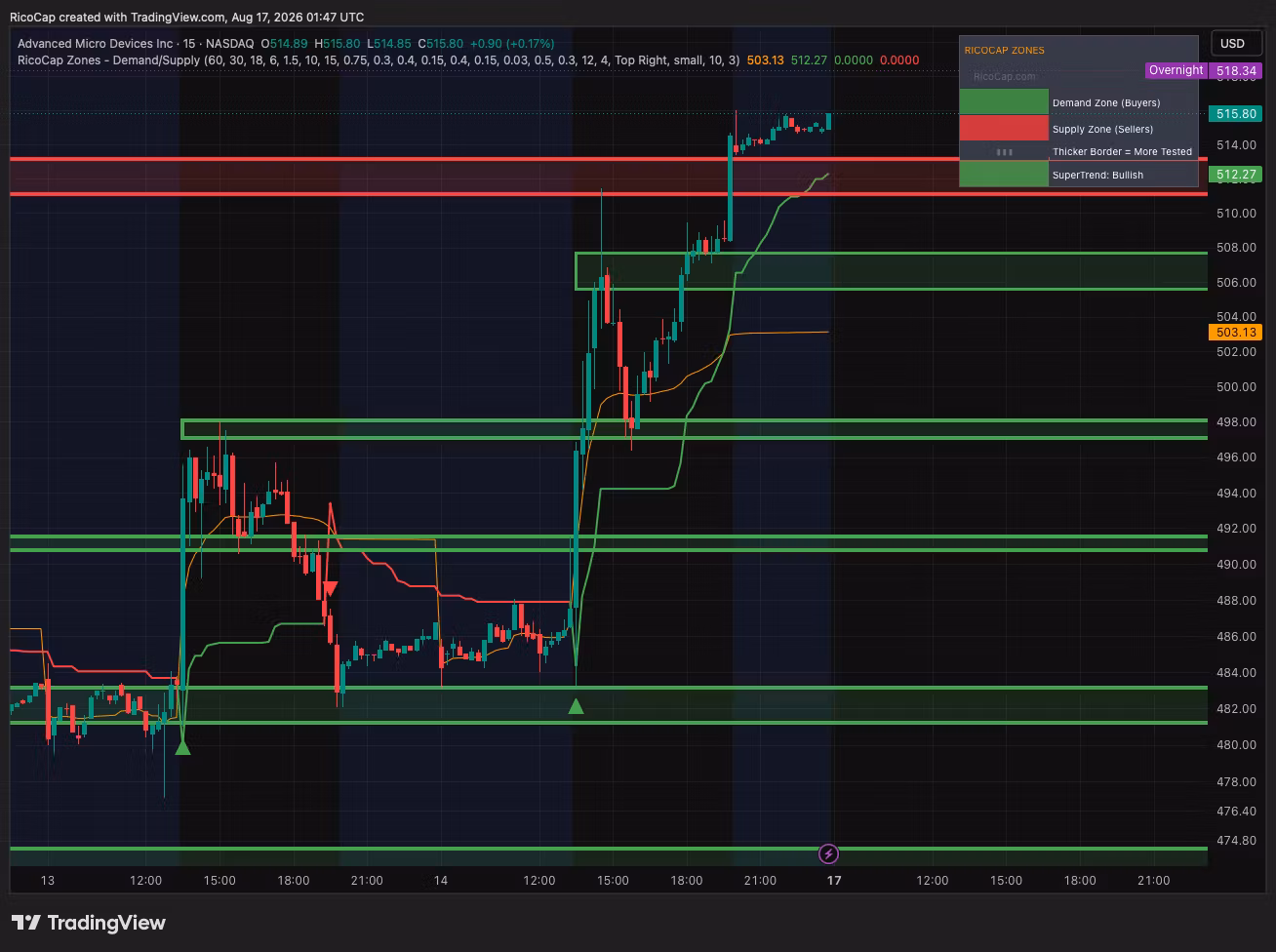Click the orange 503.13 indicator legend value
The height and width of the screenshot is (952, 1276).
(765, 60)
